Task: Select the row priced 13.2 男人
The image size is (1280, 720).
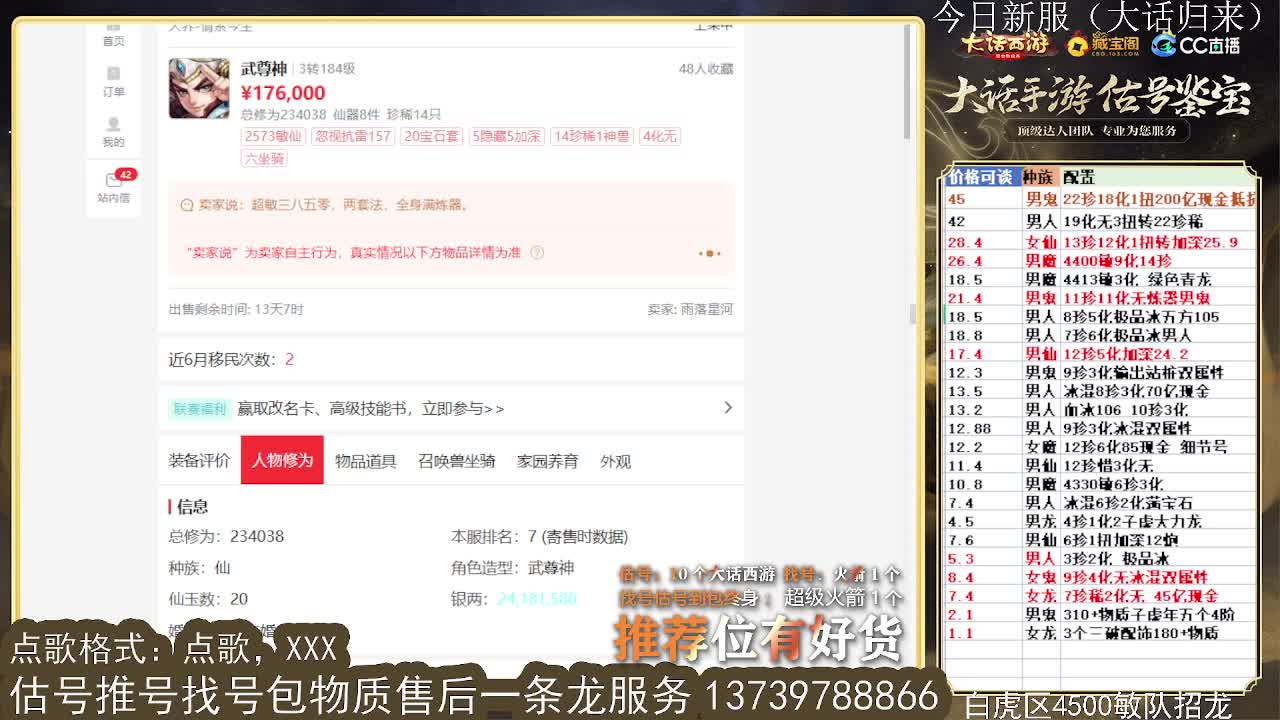Action: 1101,410
